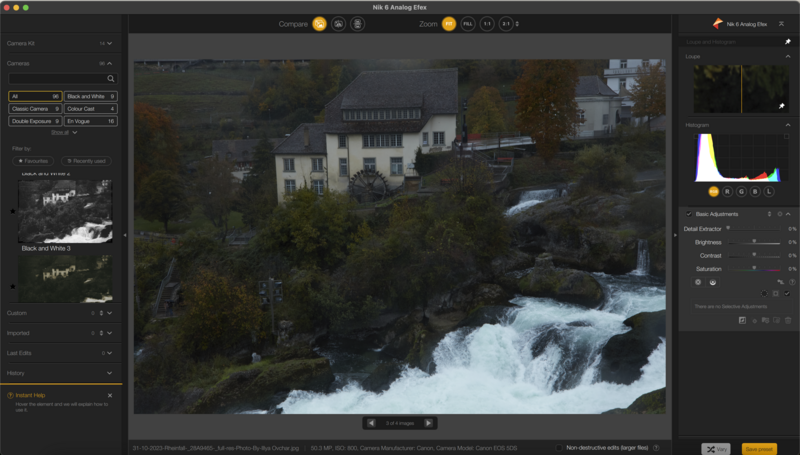Viewport: 800px width, 455px height.
Task: Favourite the Black and White 2 preset star
Action: (13, 211)
